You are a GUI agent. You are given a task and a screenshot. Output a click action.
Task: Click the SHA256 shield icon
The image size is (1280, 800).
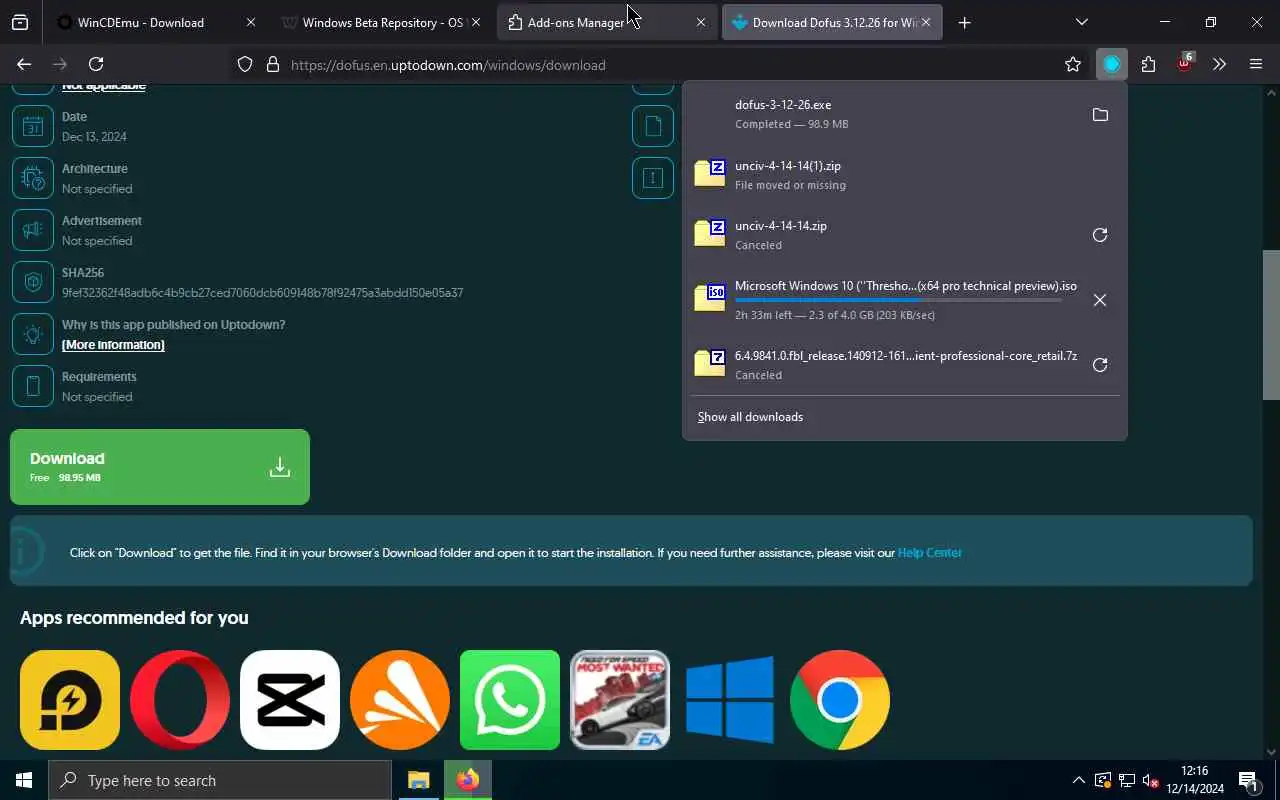coord(33,282)
